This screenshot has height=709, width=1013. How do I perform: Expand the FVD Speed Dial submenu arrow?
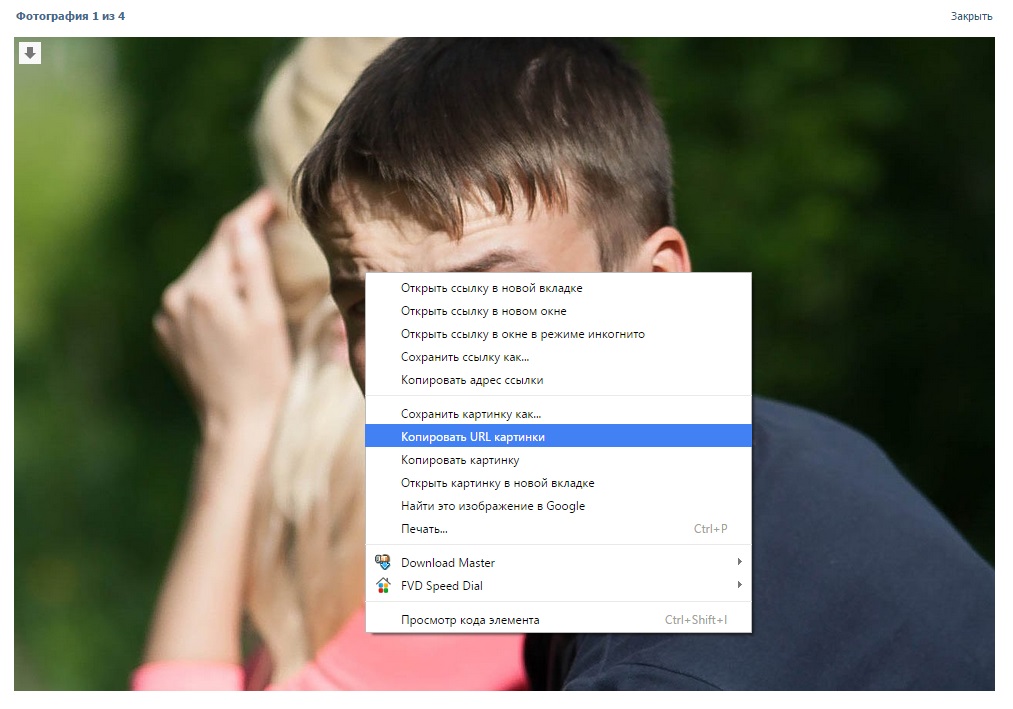click(740, 585)
